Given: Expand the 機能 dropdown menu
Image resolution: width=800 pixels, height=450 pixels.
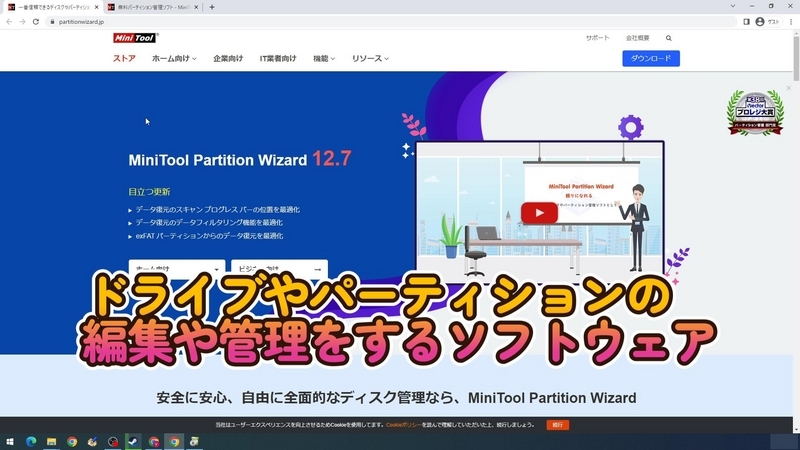Looking at the screenshot, I should click(x=324, y=59).
